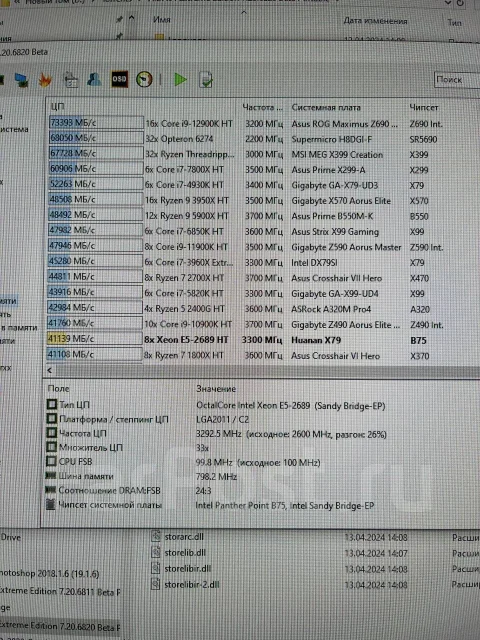The height and width of the screenshot is (640, 480).
Task: Select the 68050 МБ/с result bar
Action: pos(96,138)
